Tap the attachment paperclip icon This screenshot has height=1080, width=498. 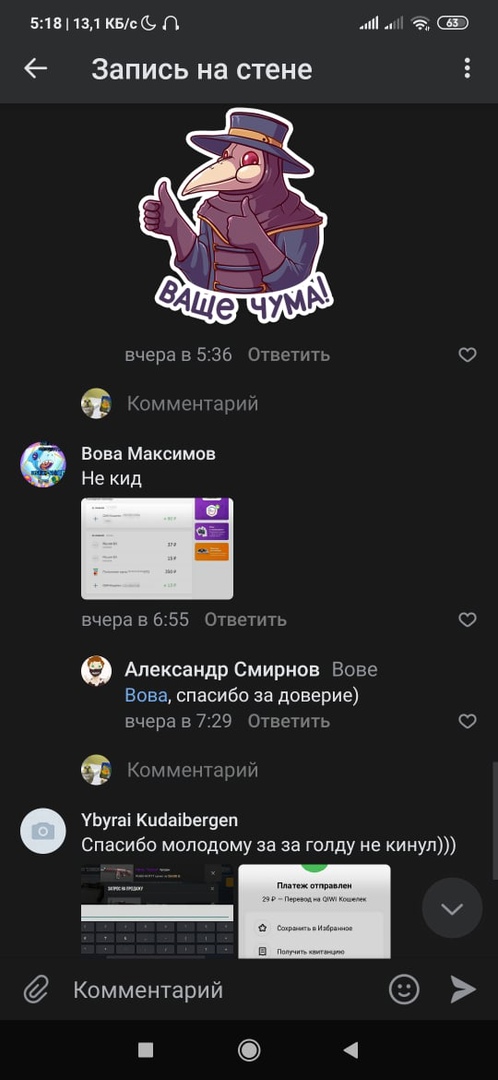click(x=37, y=990)
